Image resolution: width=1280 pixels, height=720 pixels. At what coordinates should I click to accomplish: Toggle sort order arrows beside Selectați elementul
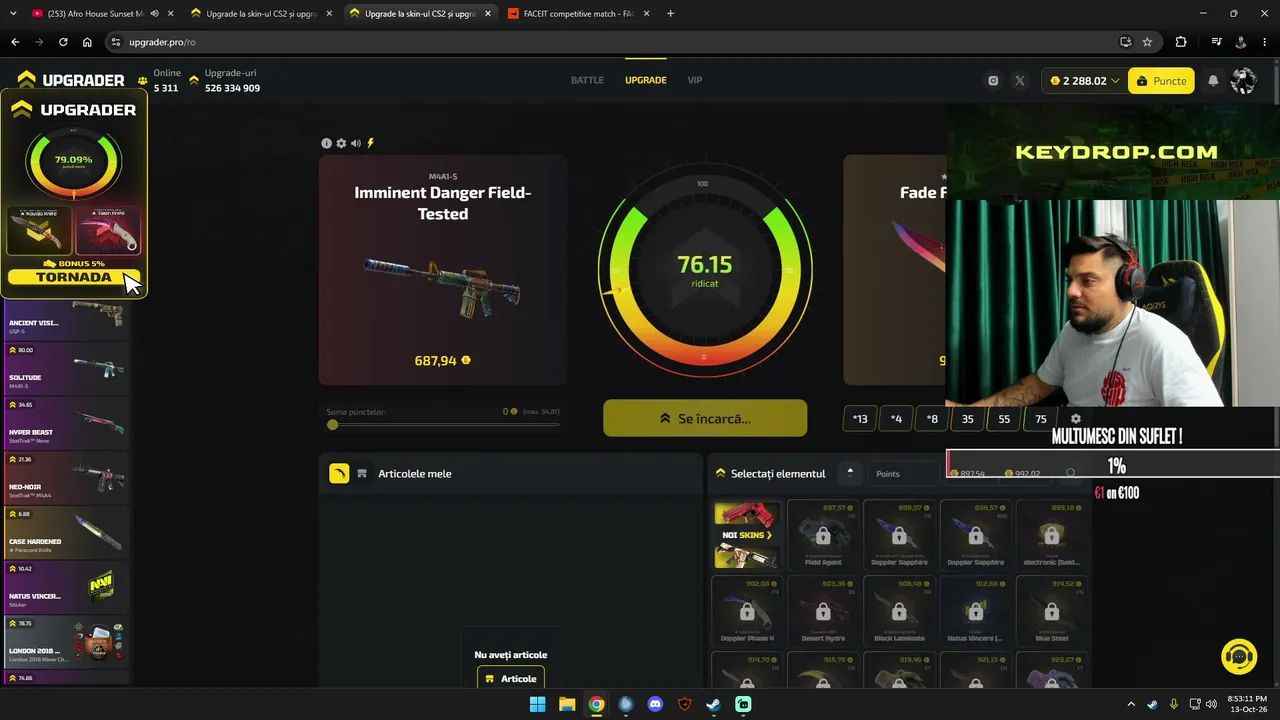coord(850,473)
